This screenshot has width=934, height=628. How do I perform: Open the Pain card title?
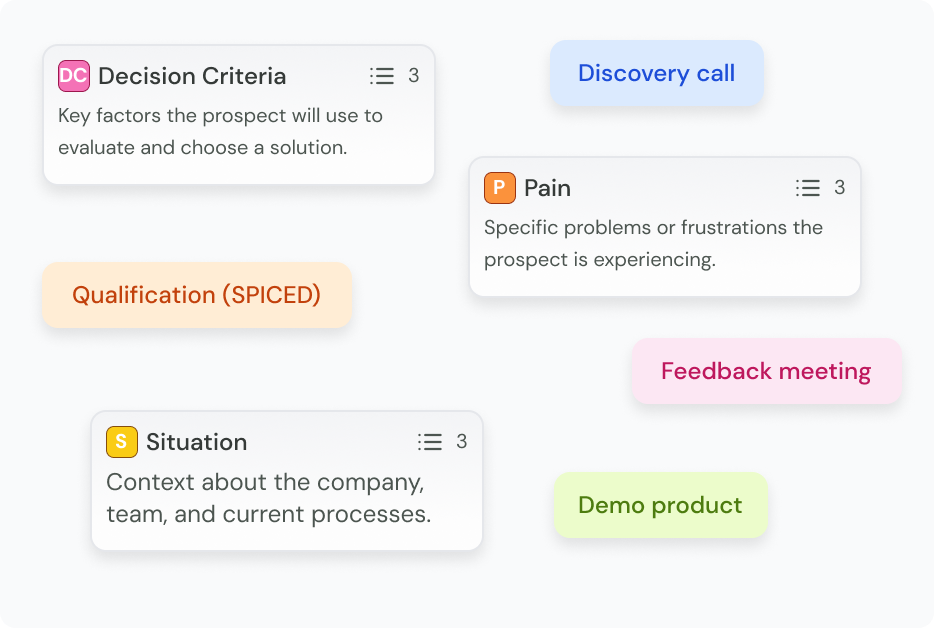[x=548, y=188]
